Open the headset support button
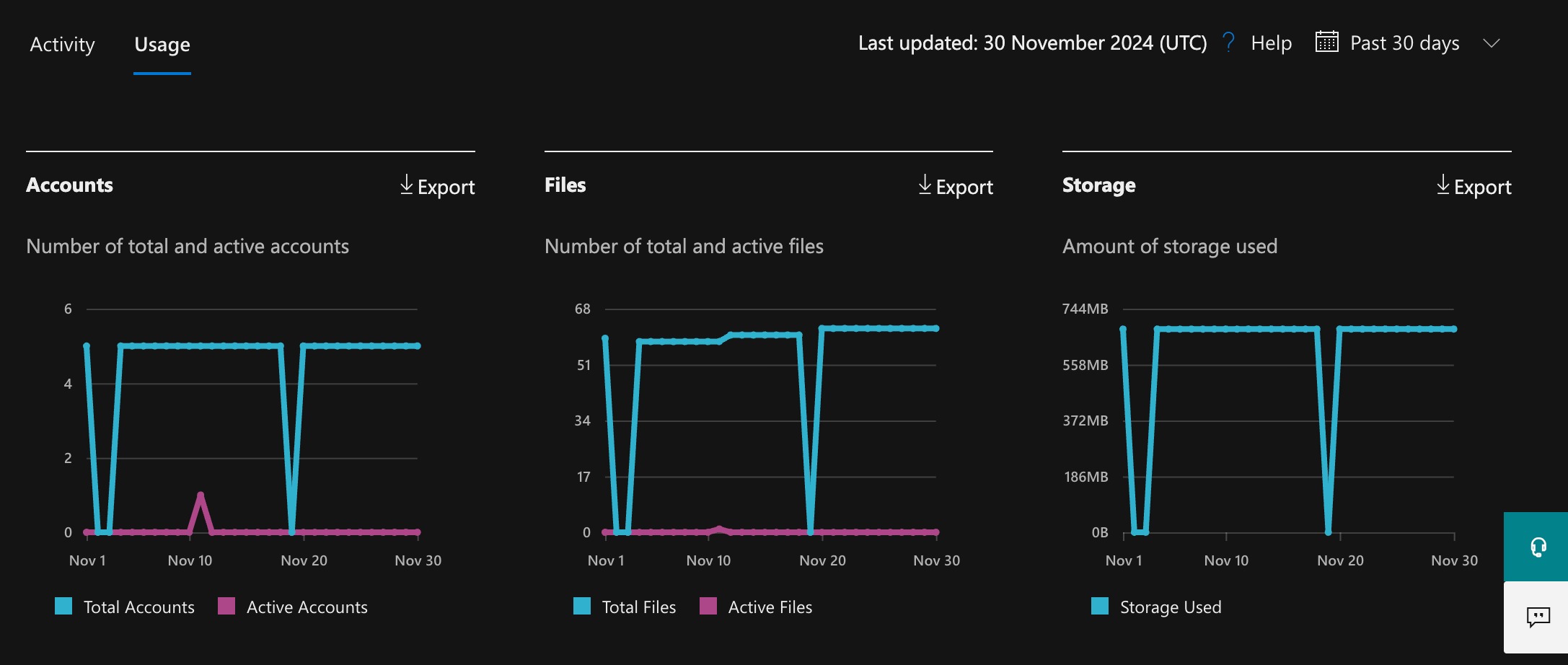Viewport: 1568px width, 665px height. (x=1536, y=547)
